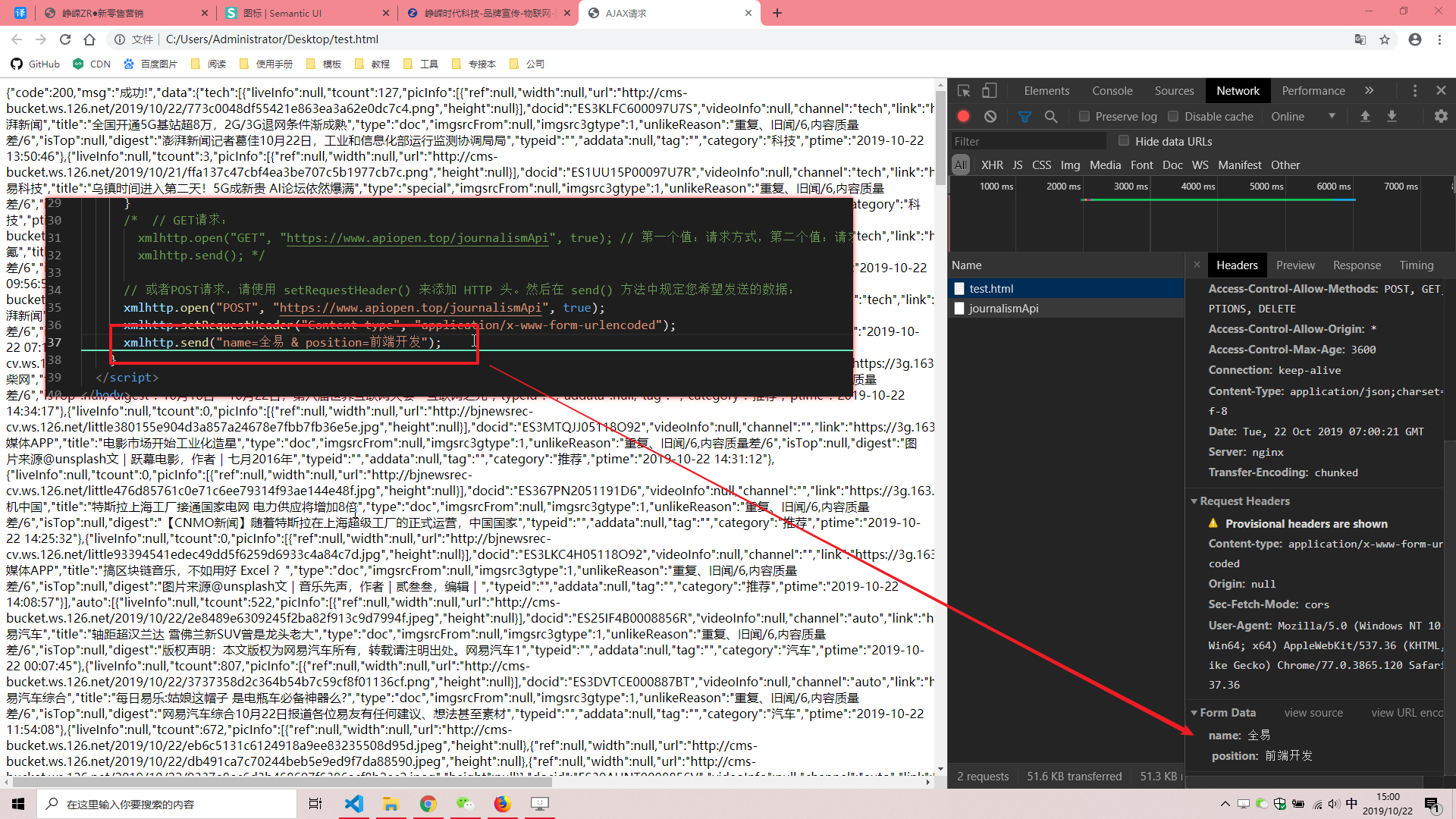Enable Preserve log checkbox
1456x819 pixels.
1084,116
